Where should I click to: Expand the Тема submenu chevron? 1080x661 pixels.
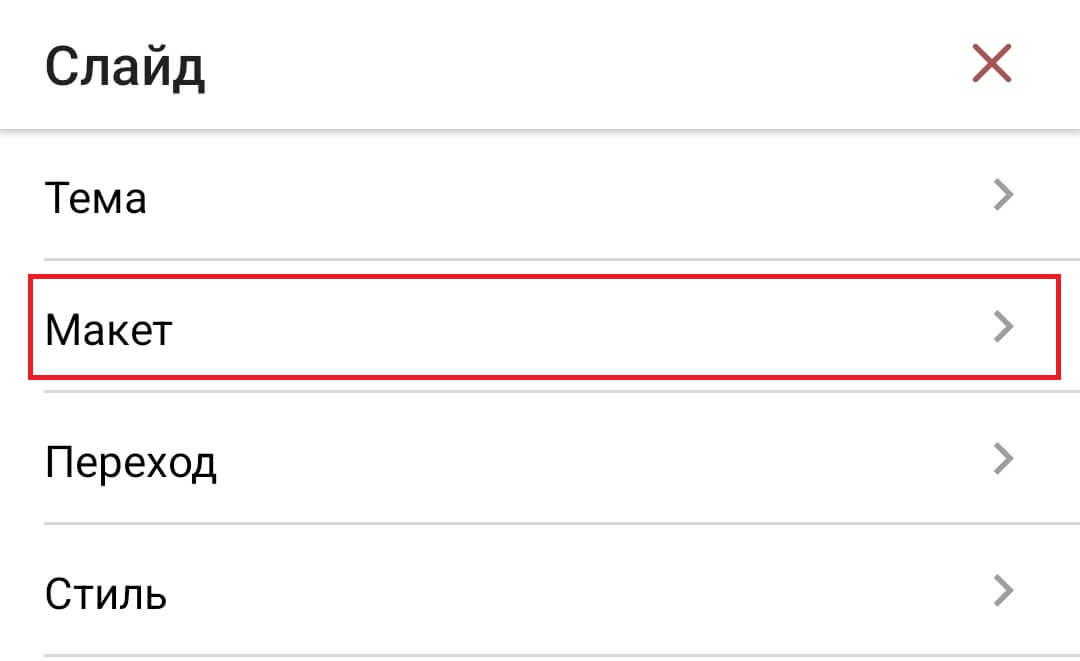[x=1003, y=195]
